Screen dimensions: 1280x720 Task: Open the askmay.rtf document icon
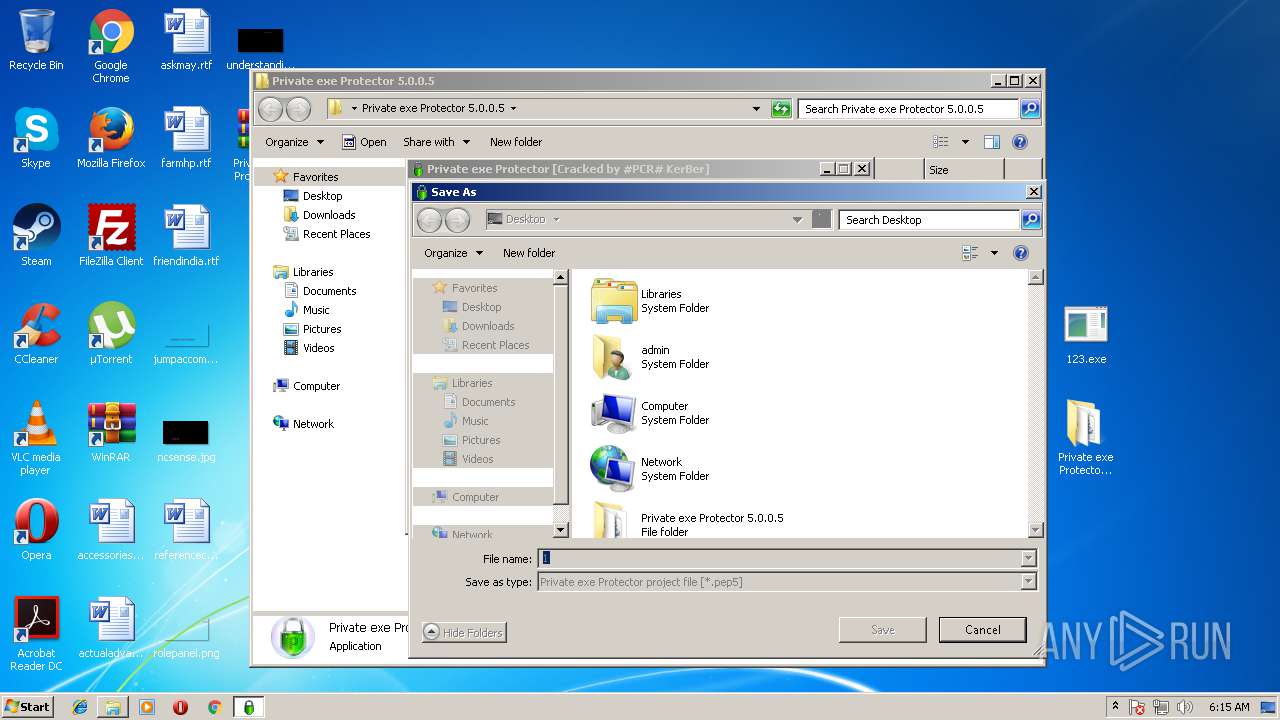tap(186, 40)
